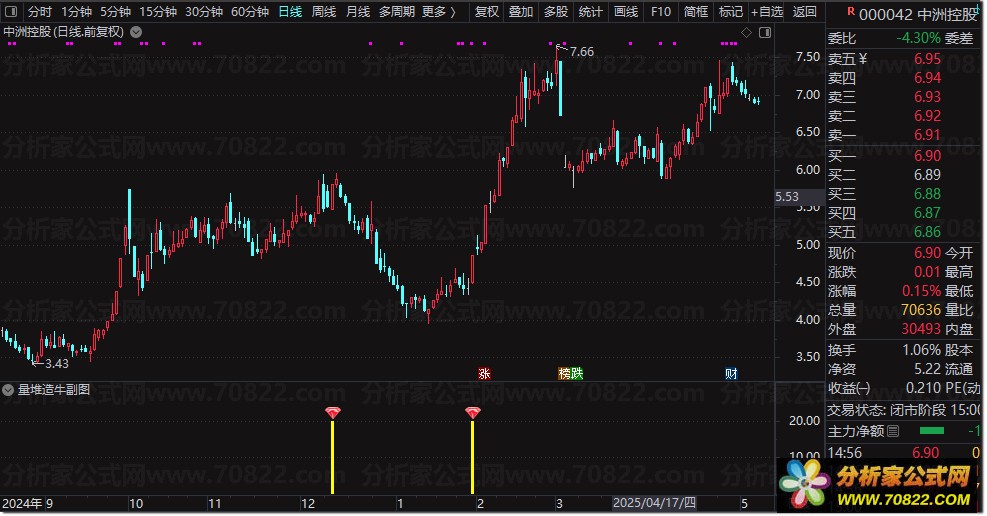This screenshot has height=516, width=987.
Task: Click the 7.66 high price label
Action: pyautogui.click(x=582, y=52)
